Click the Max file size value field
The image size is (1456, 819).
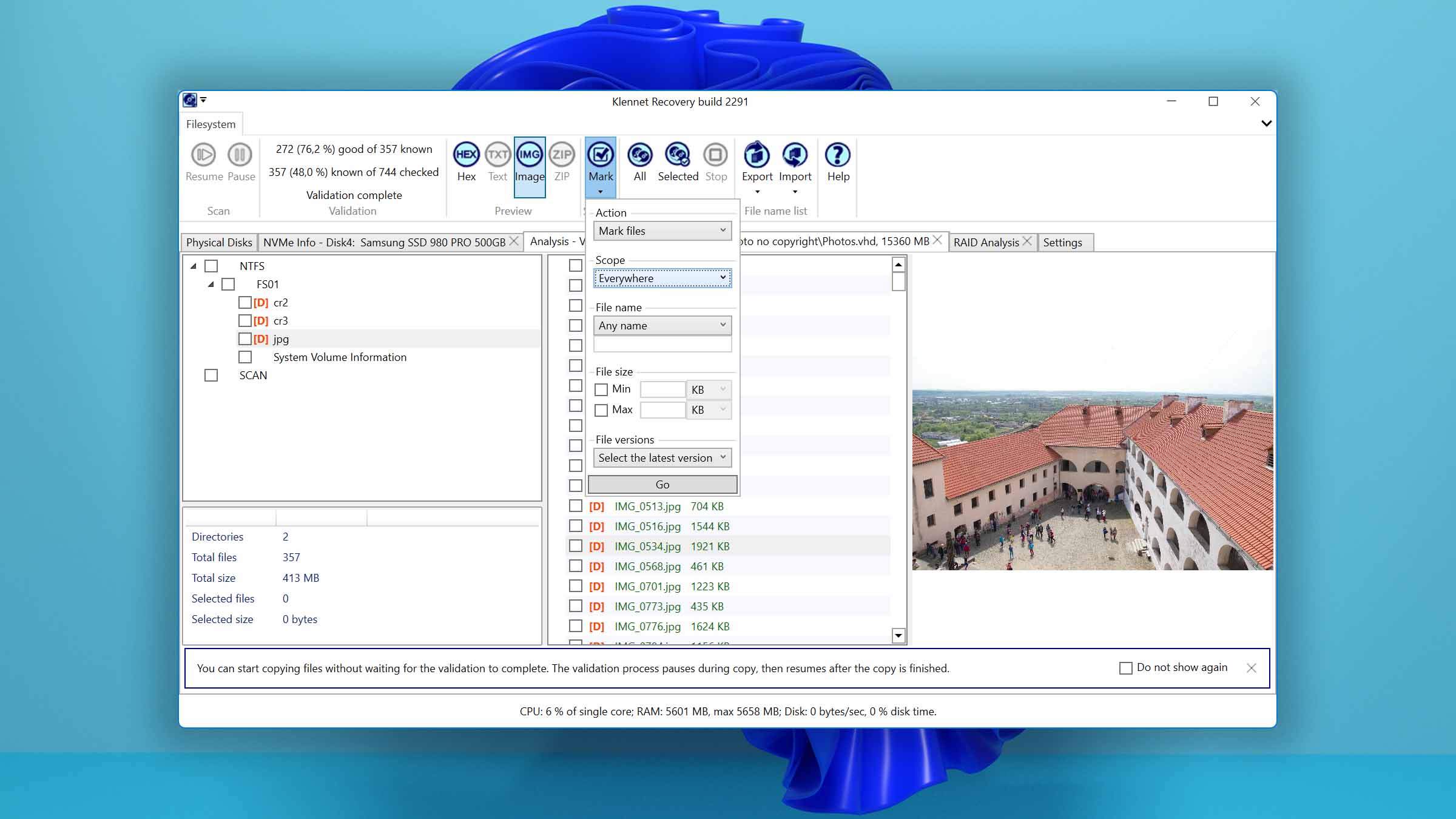[662, 410]
